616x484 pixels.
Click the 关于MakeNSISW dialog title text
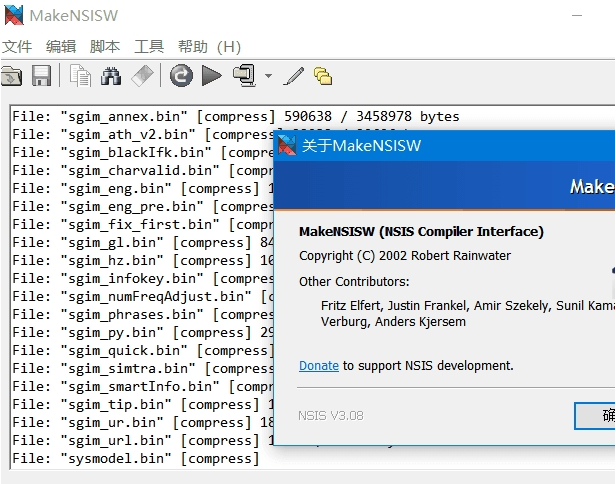361,146
